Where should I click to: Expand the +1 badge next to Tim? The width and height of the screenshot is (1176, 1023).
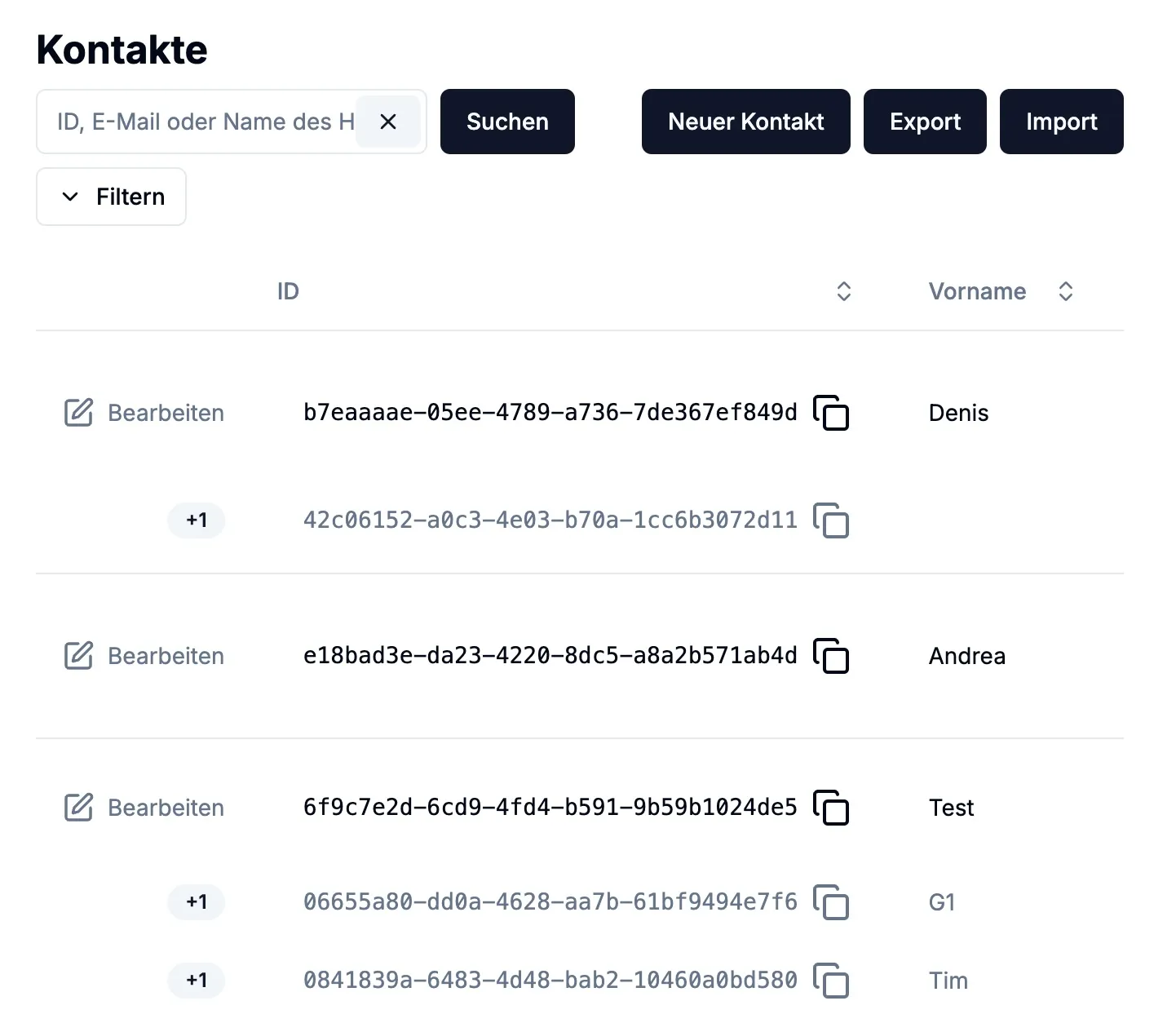click(x=196, y=981)
